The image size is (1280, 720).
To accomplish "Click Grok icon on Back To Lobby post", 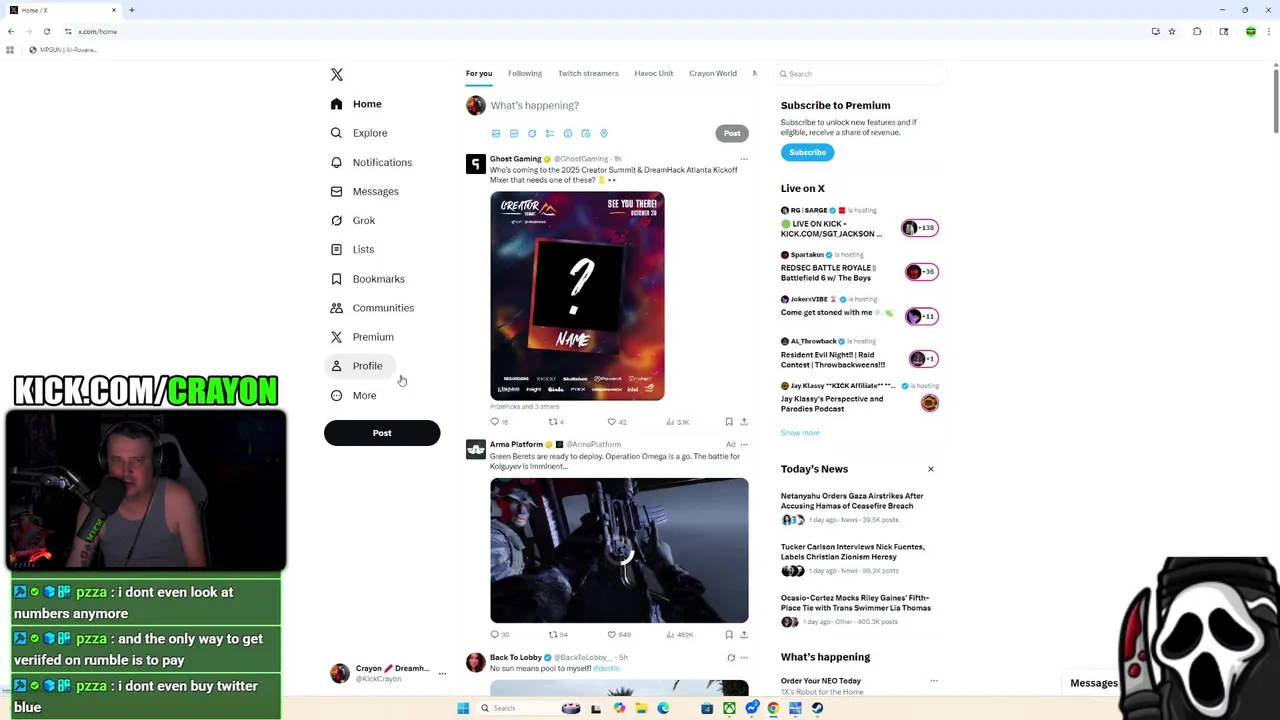I will (731, 658).
